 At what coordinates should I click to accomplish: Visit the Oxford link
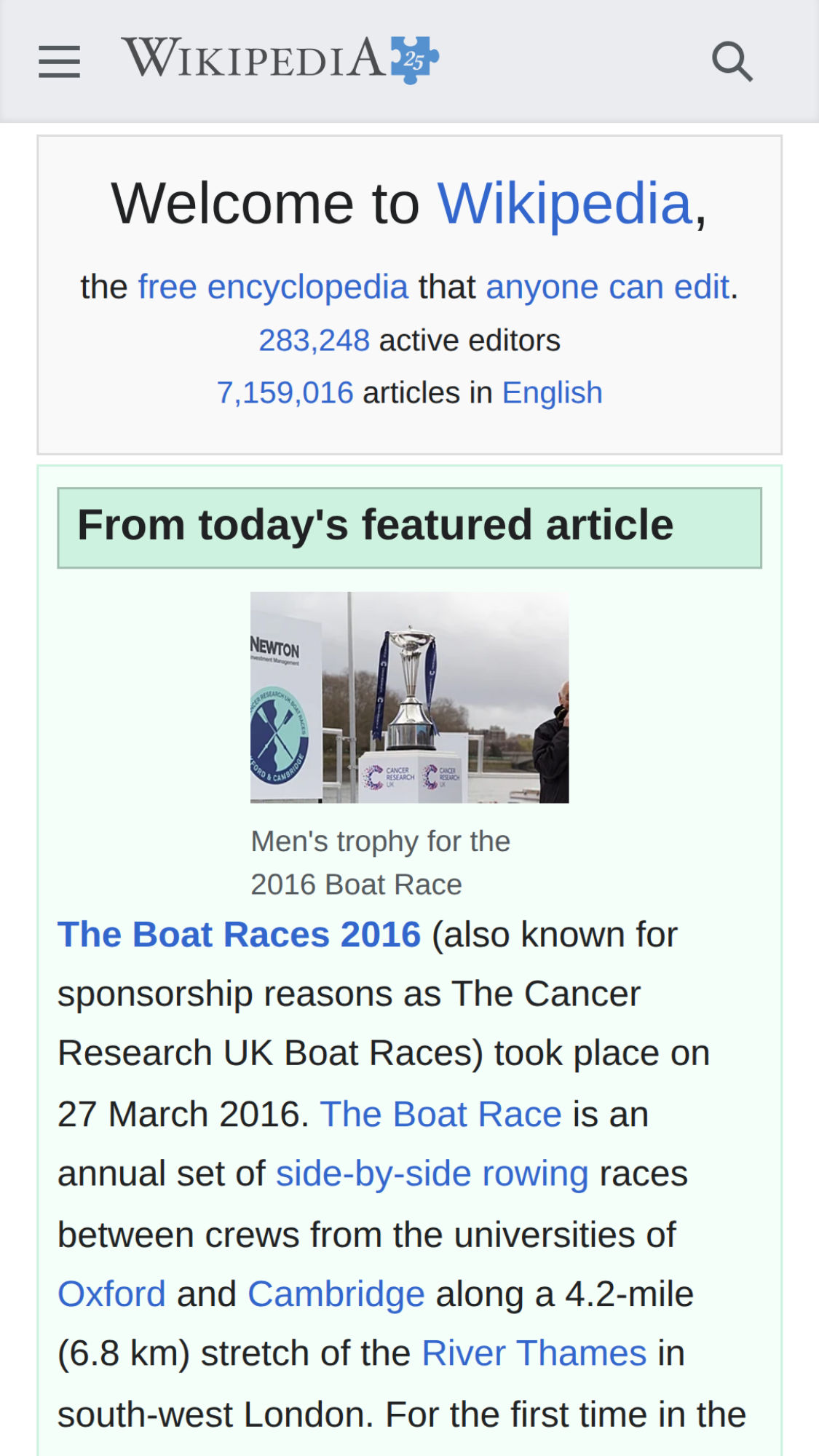coord(111,1294)
